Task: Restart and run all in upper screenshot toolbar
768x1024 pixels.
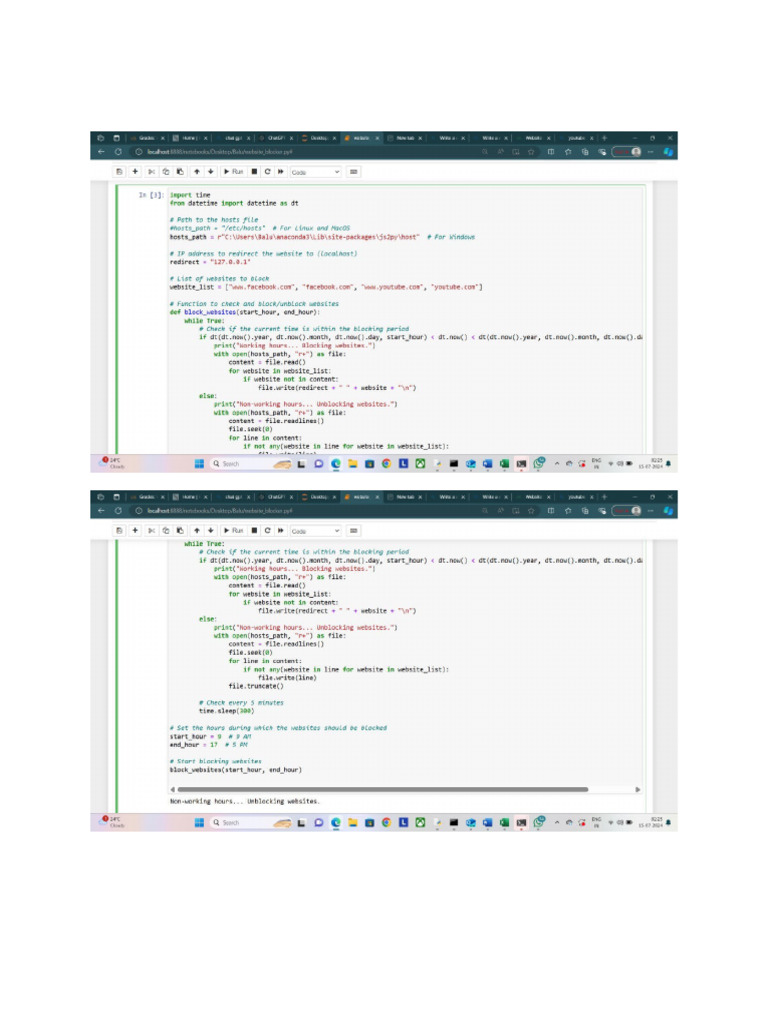Action: [281, 172]
